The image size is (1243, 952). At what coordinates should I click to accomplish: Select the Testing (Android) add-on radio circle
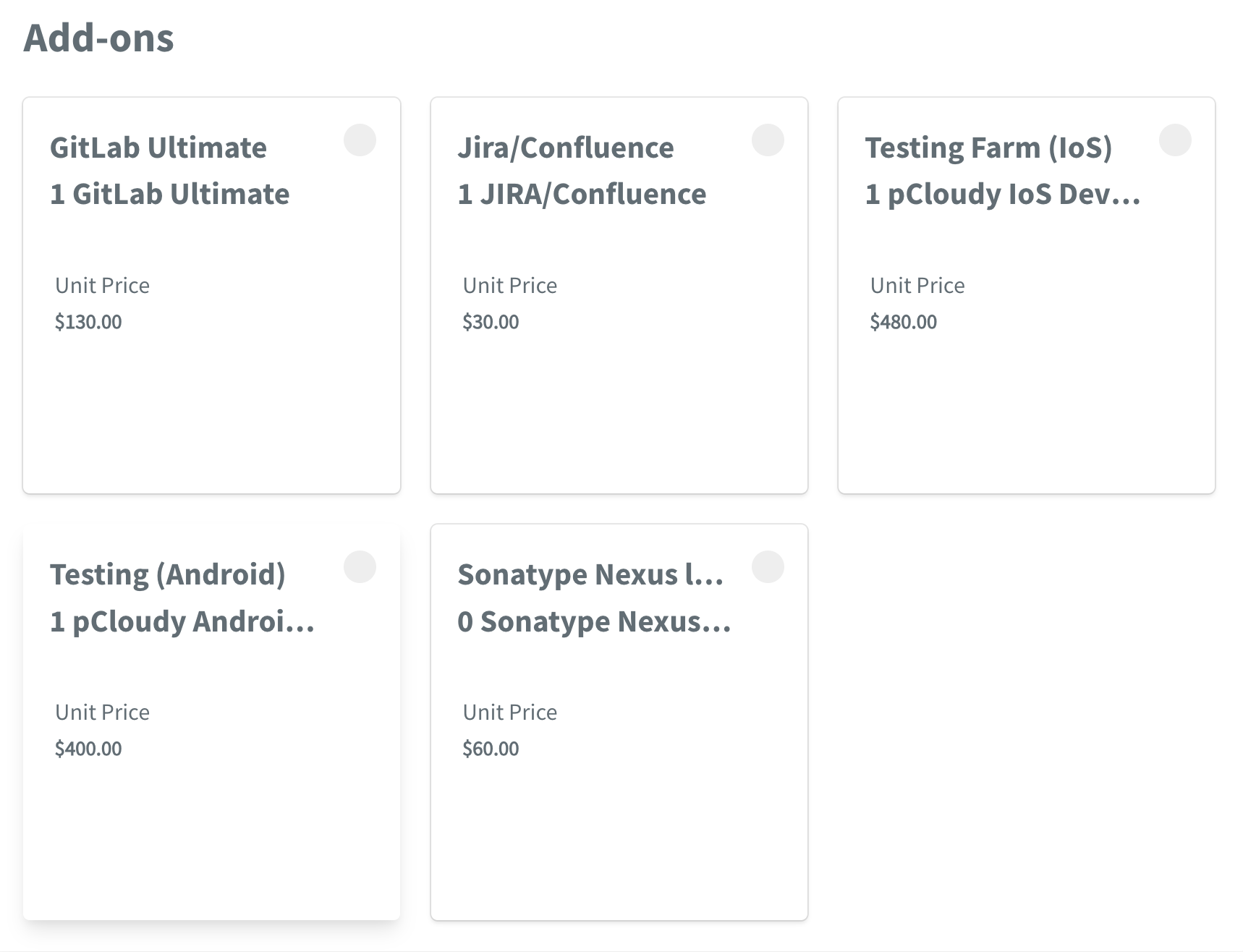click(360, 567)
